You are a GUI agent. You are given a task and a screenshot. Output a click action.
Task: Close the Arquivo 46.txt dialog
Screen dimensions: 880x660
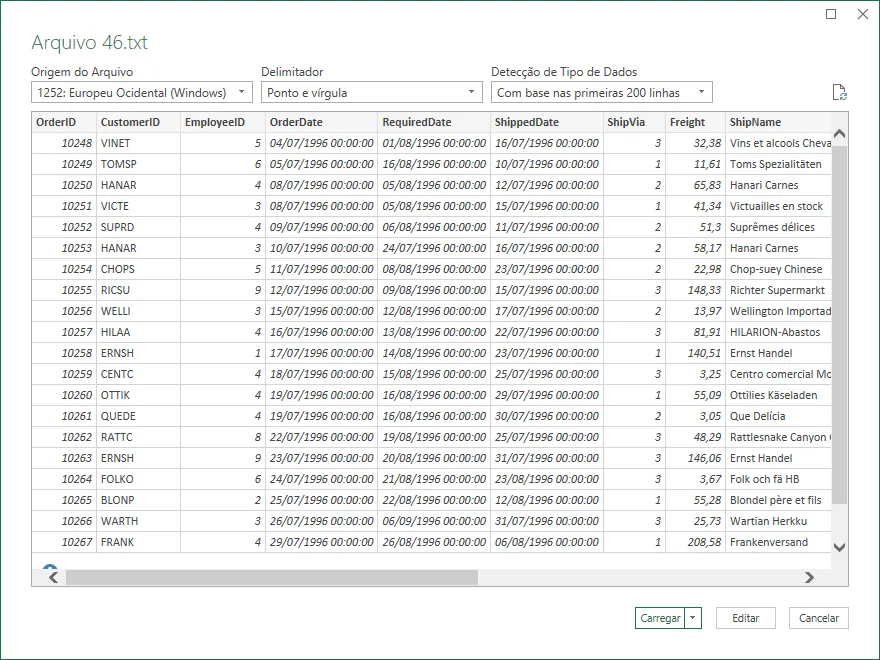(863, 14)
